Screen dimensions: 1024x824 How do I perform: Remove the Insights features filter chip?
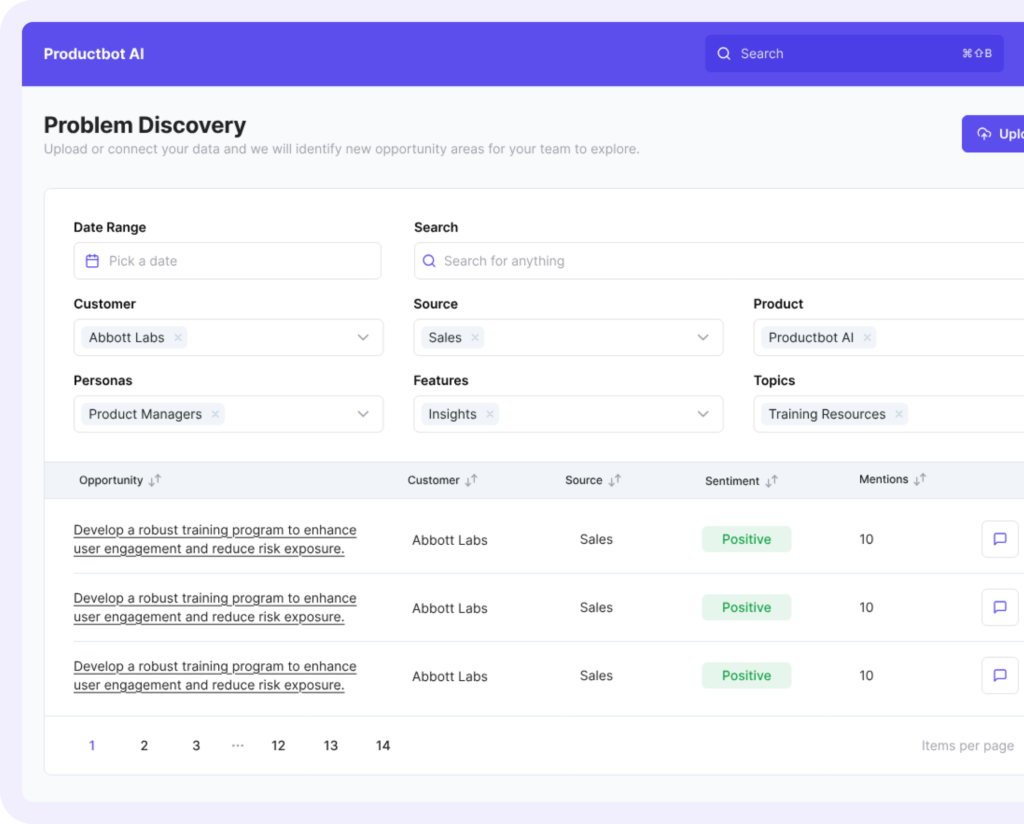point(490,413)
